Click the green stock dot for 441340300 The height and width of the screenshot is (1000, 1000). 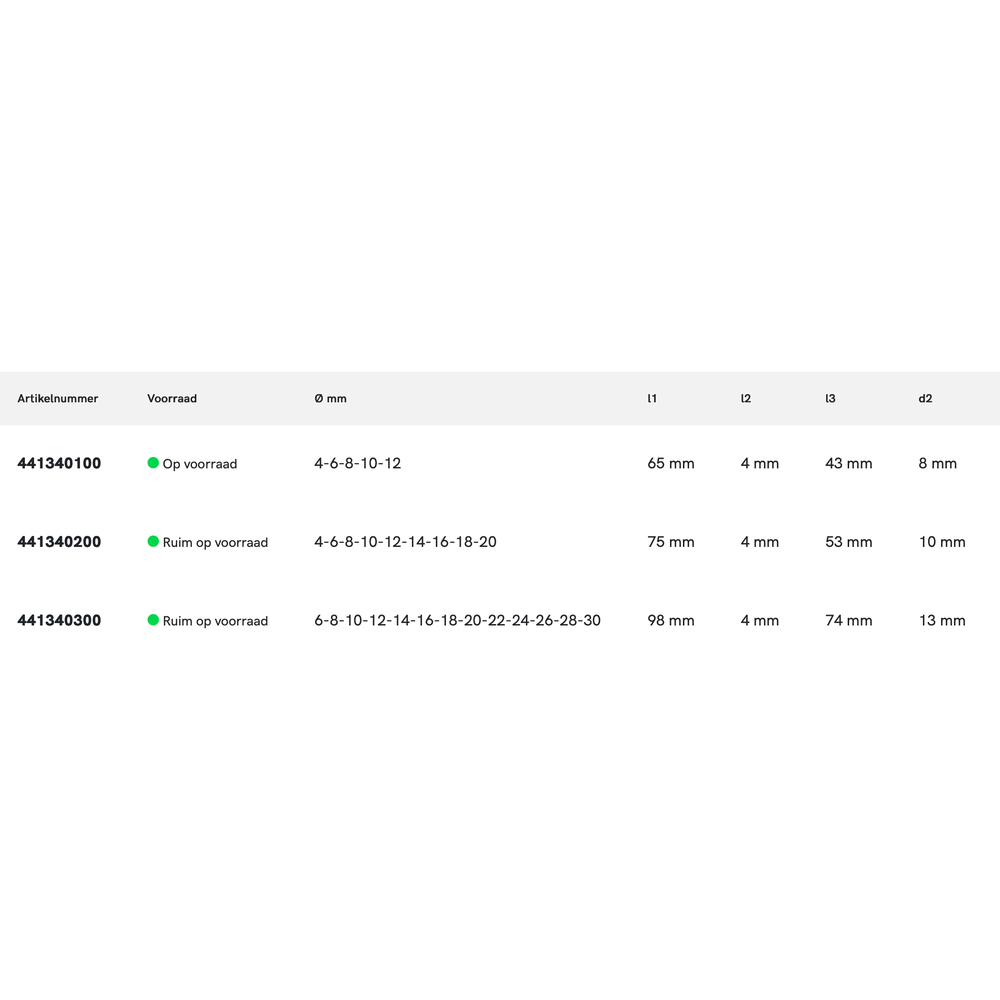coord(153,620)
